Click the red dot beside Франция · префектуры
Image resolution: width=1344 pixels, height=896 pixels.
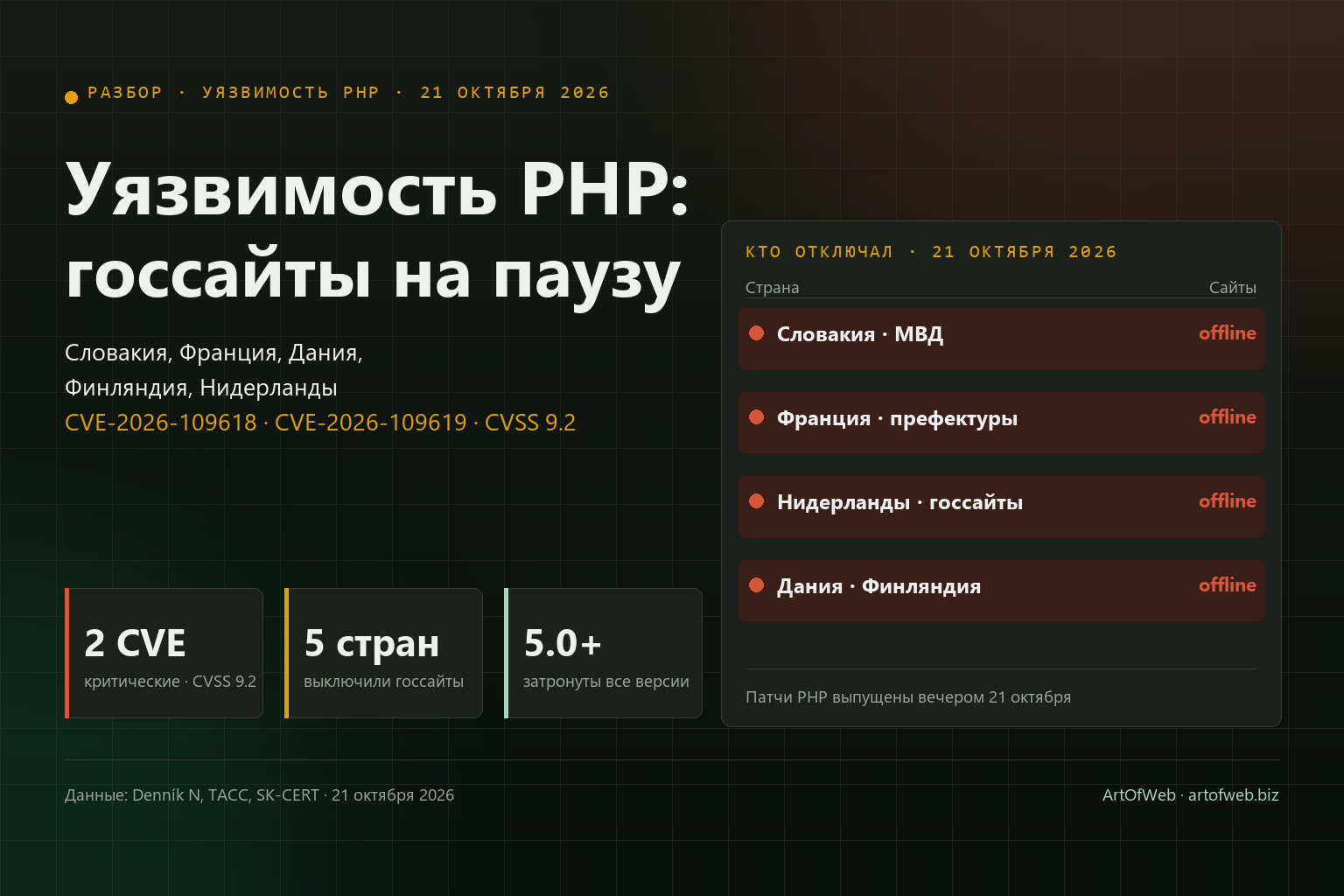click(757, 417)
